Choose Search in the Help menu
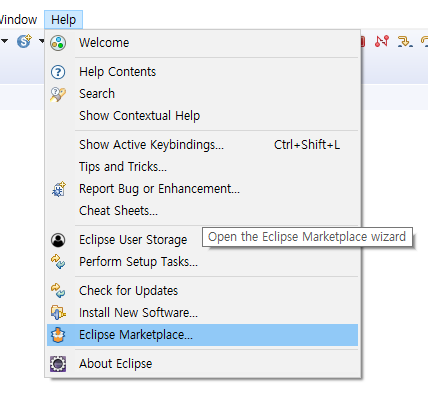This screenshot has width=428, height=398. point(202,94)
